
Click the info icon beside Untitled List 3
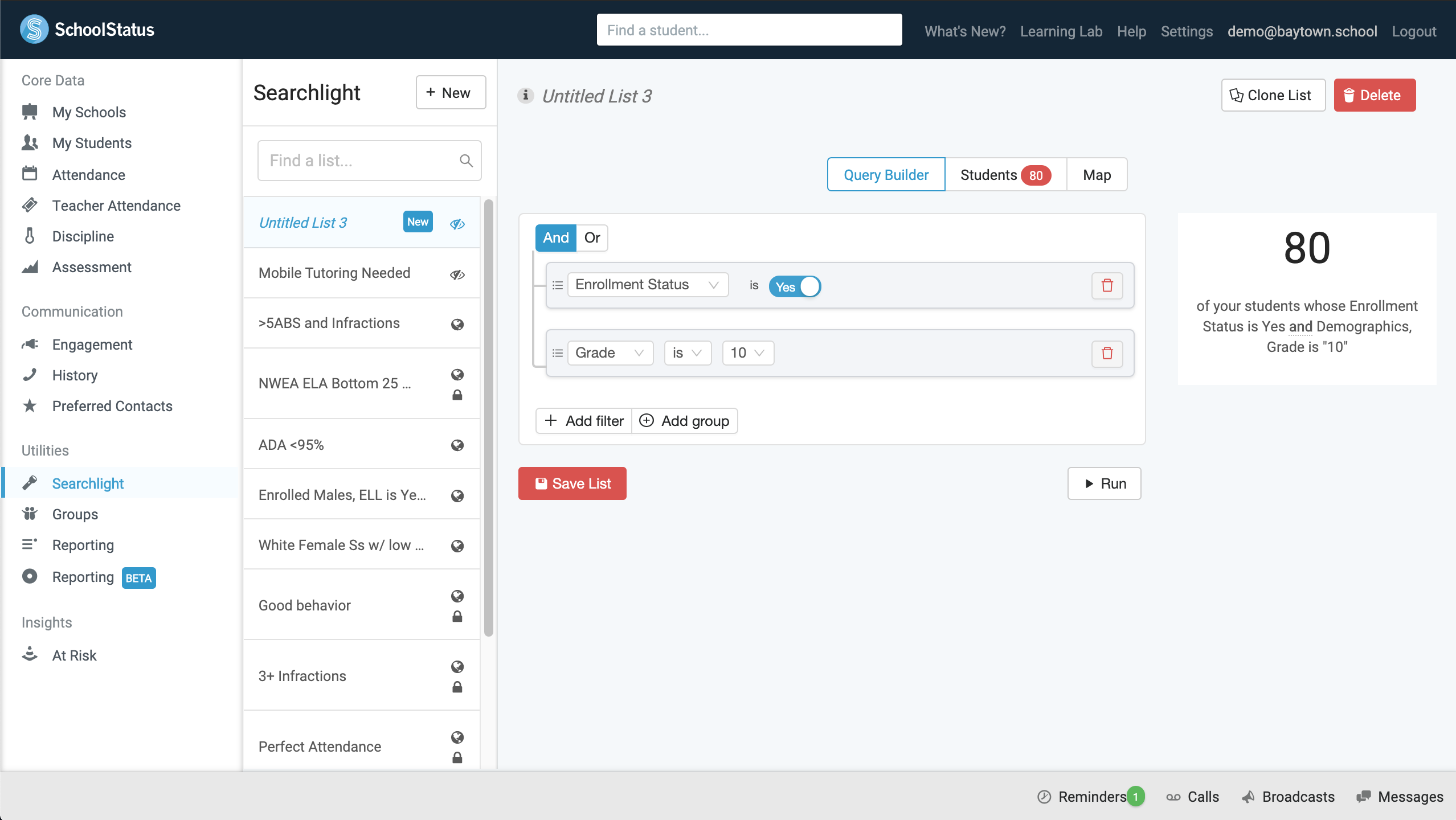coord(525,95)
